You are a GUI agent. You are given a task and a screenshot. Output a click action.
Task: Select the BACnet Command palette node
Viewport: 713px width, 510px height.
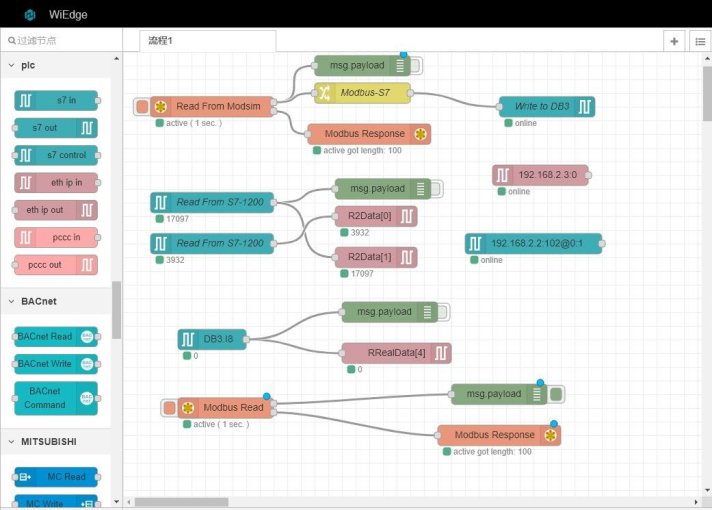tap(56, 398)
